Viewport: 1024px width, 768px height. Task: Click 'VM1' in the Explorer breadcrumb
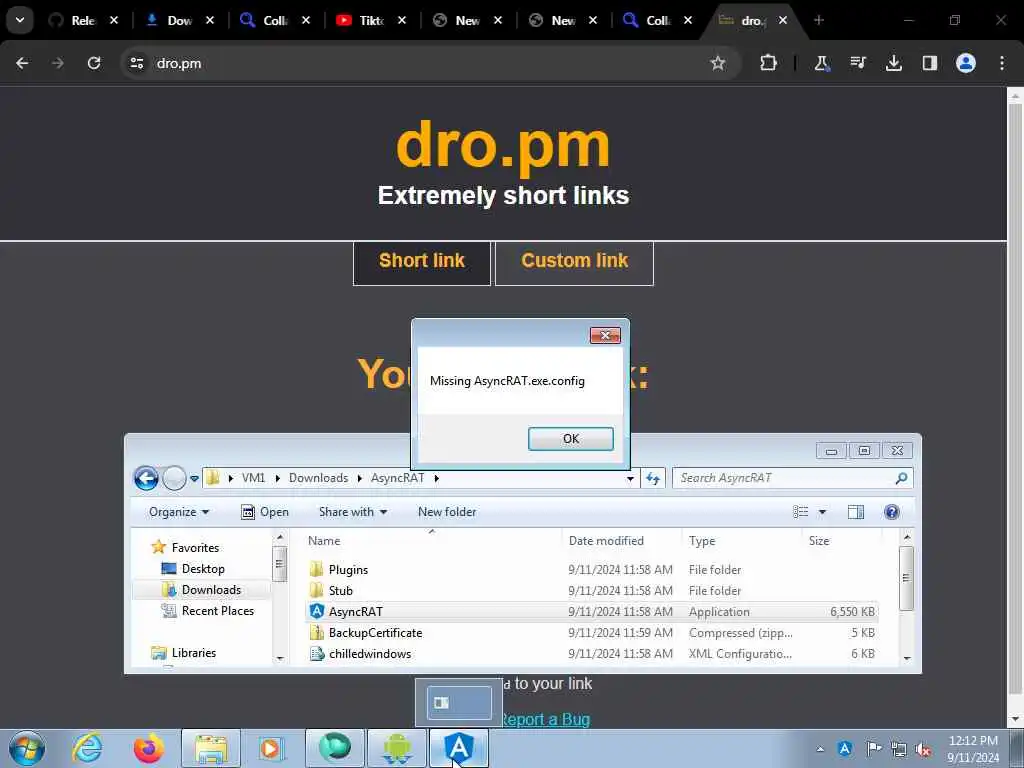click(x=253, y=478)
